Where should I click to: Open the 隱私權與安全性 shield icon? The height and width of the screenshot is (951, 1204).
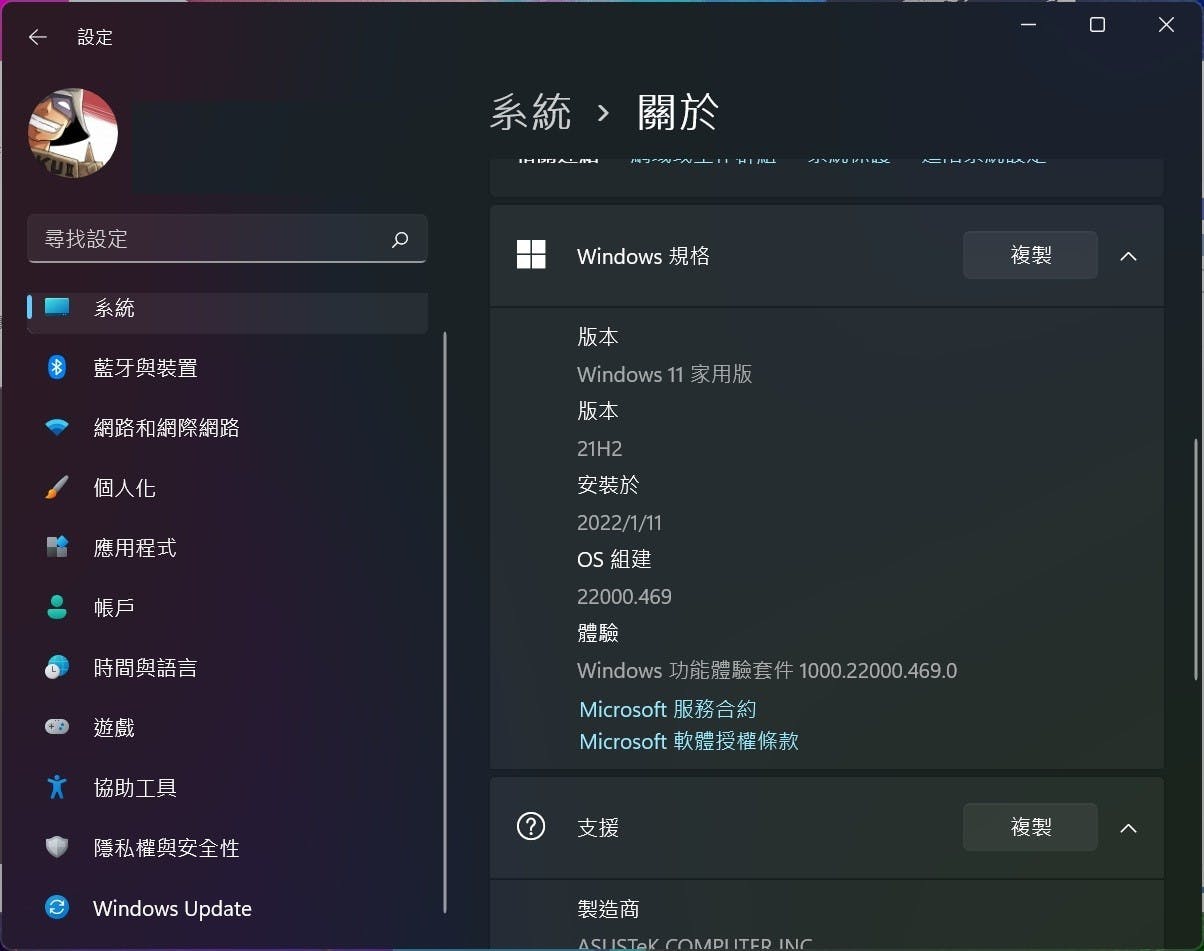pyautogui.click(x=57, y=848)
